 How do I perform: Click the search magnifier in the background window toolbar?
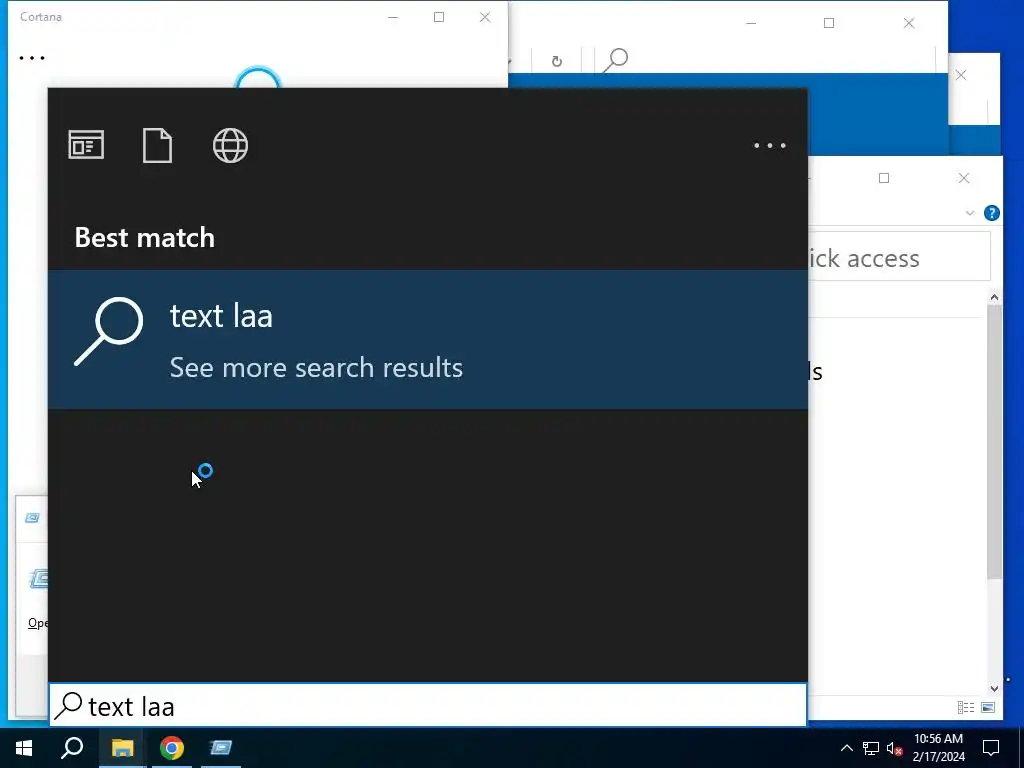click(615, 60)
